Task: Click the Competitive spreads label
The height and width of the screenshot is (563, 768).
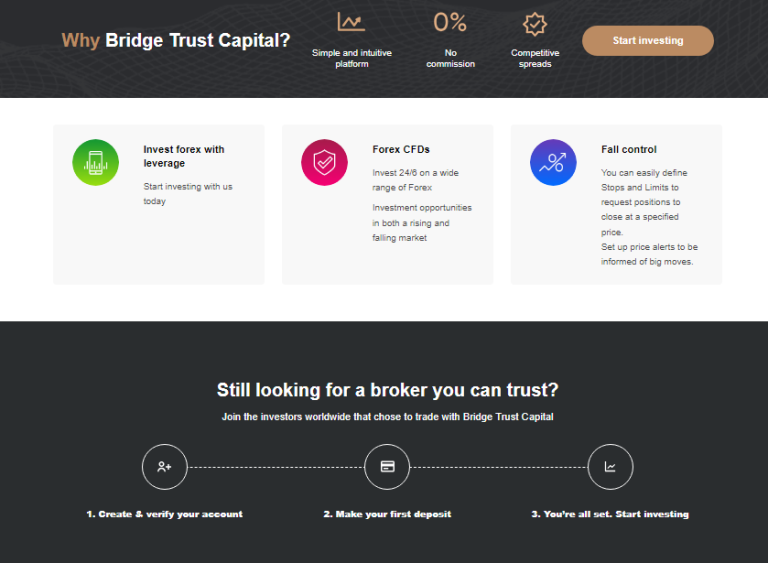Action: click(x=535, y=58)
